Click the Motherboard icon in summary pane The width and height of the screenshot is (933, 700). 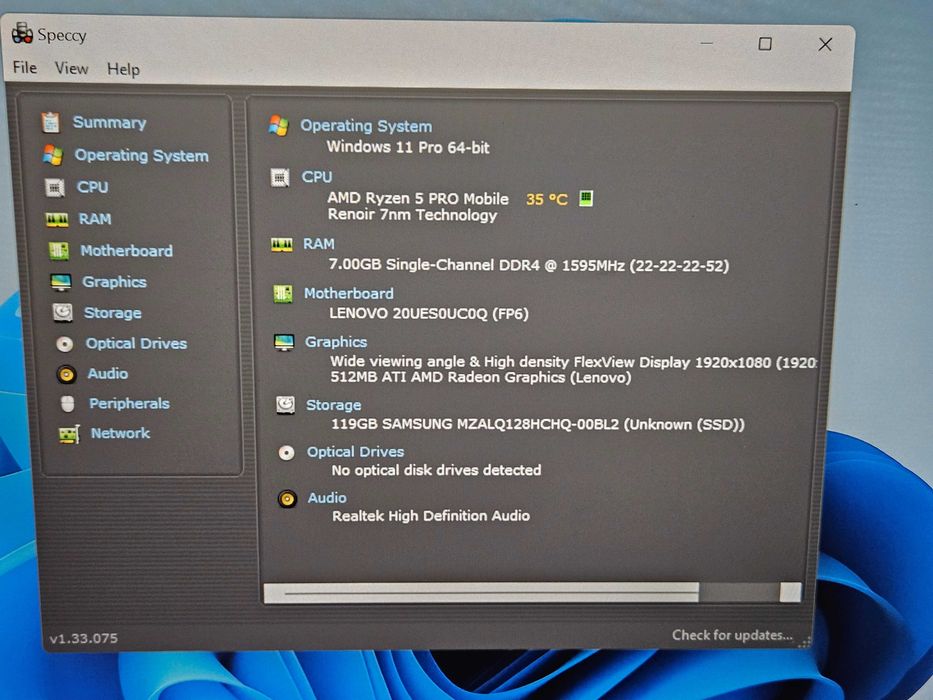283,293
